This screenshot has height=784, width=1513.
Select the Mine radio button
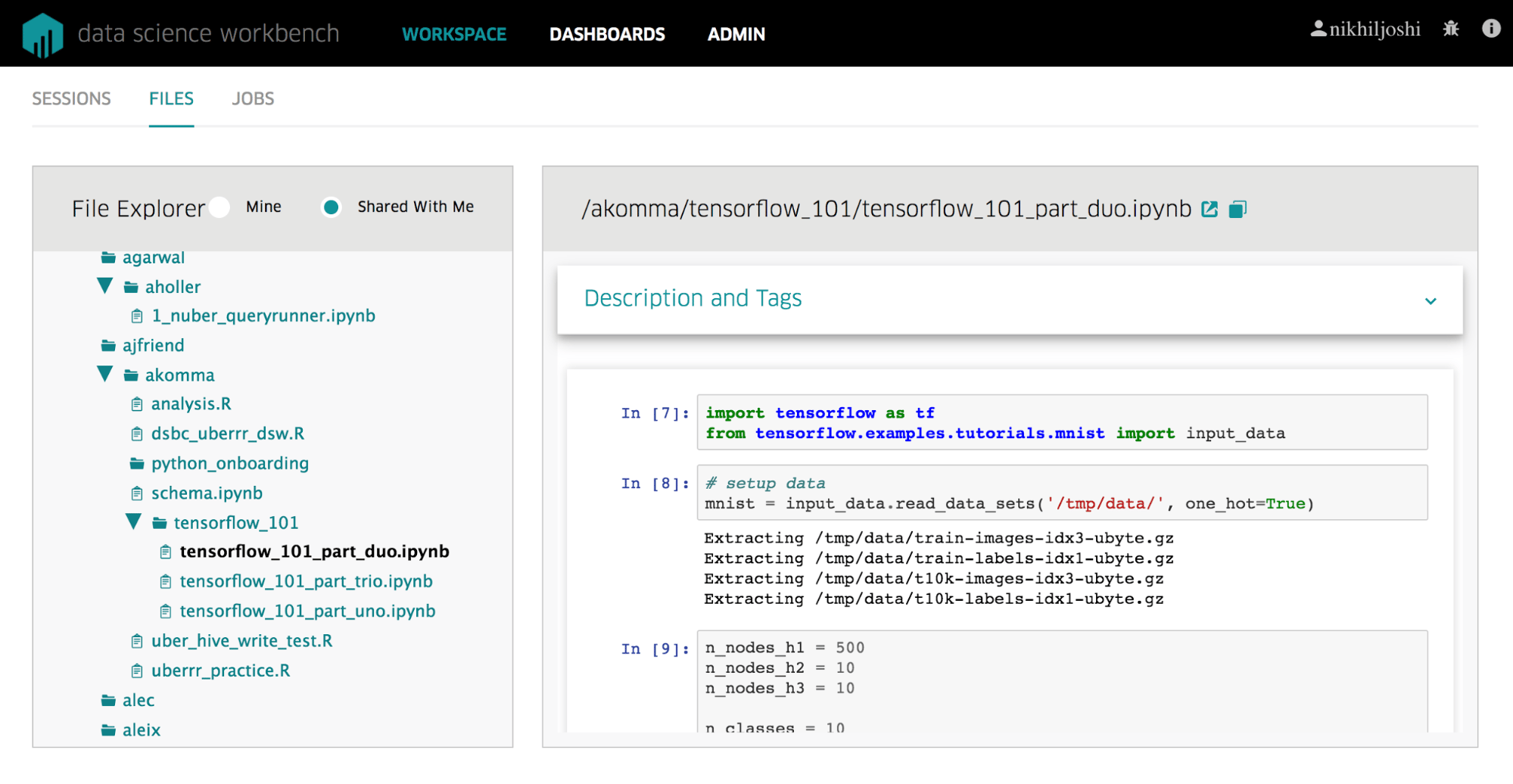[x=219, y=207]
